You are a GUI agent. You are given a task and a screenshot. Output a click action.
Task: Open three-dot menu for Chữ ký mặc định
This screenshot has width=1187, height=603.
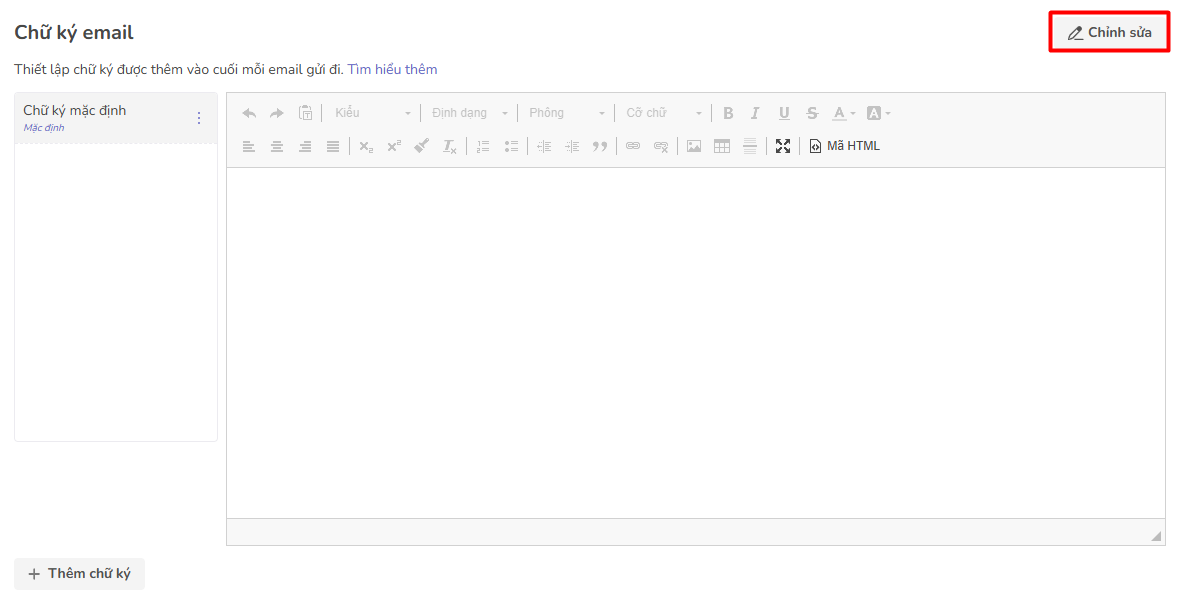[198, 118]
